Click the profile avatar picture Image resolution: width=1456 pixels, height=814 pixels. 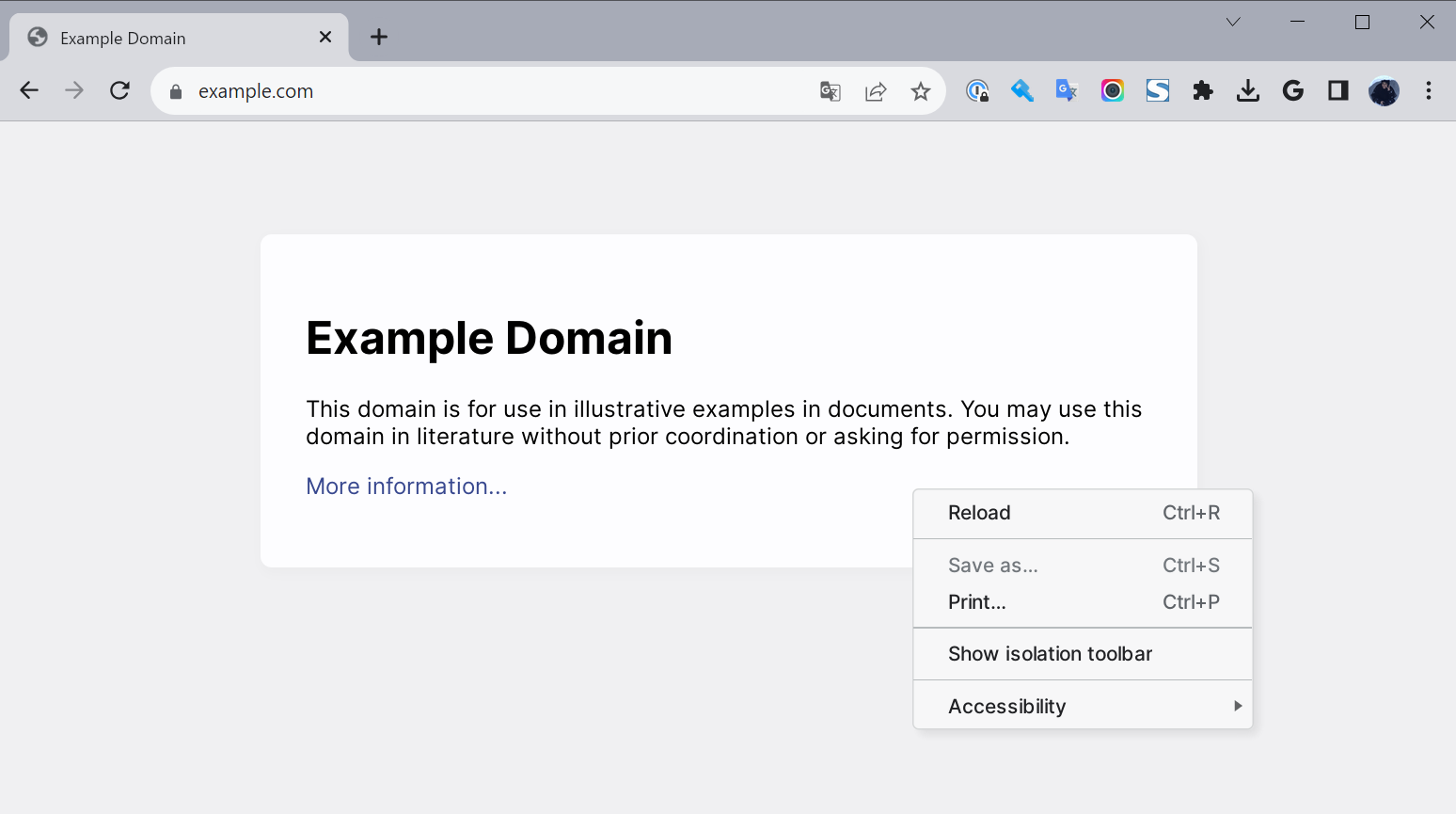1383,90
